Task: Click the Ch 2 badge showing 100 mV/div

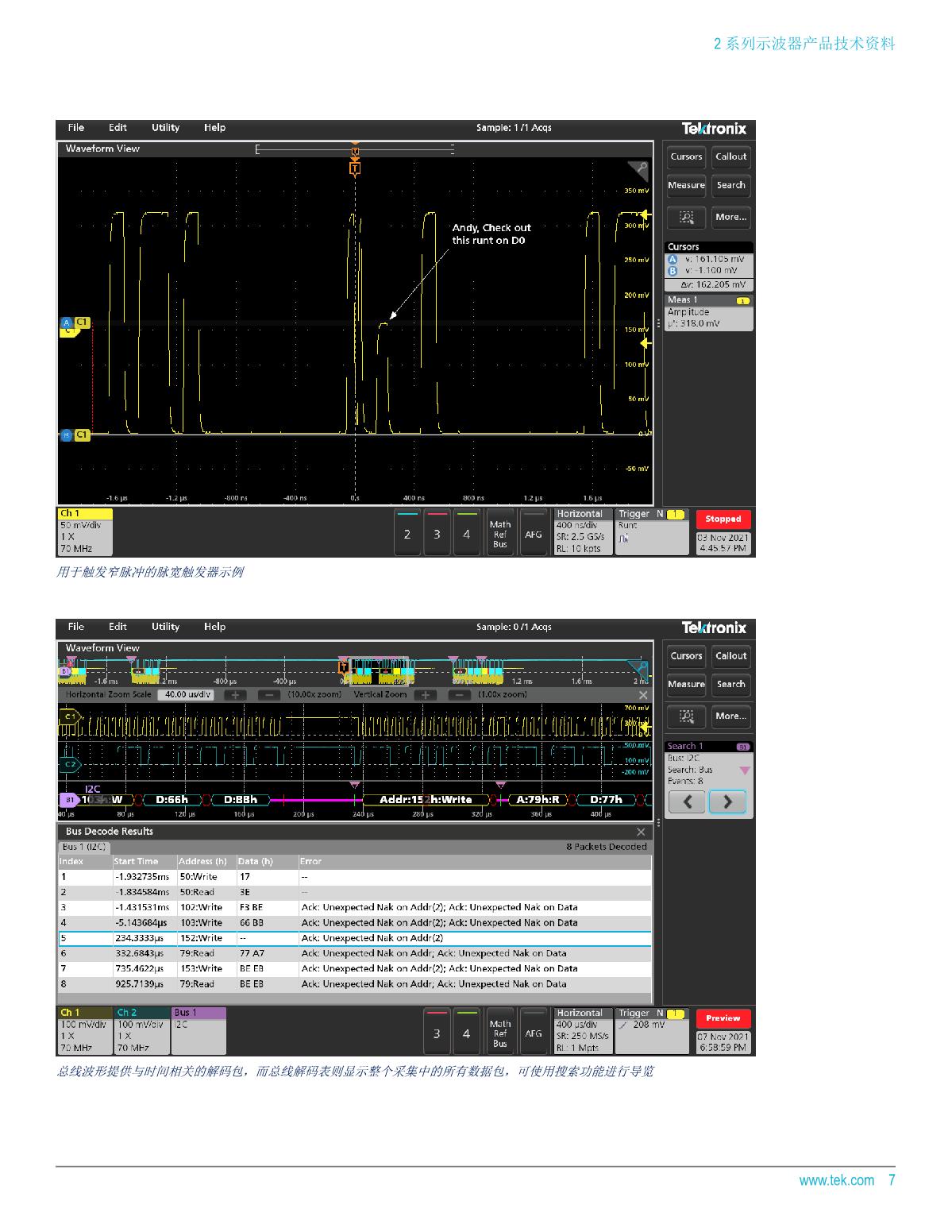Action: coord(142,1030)
